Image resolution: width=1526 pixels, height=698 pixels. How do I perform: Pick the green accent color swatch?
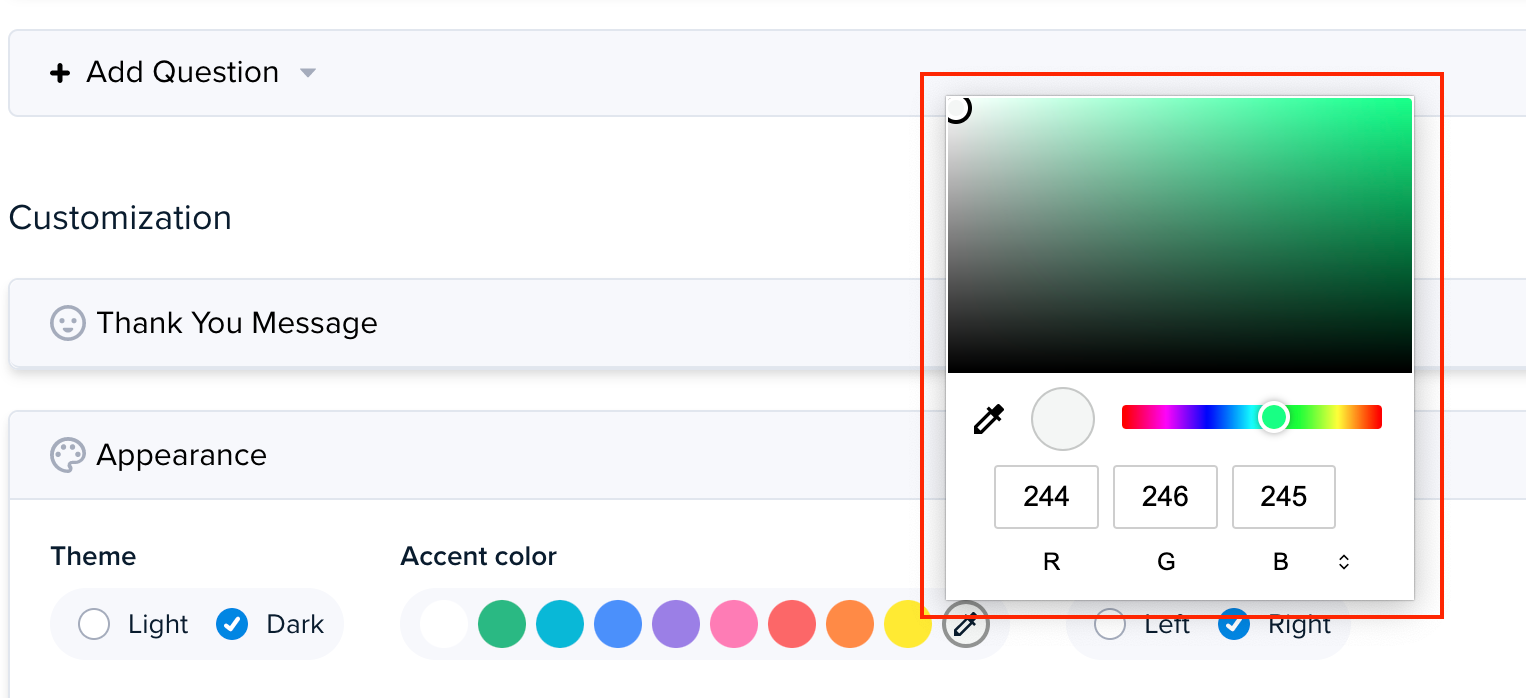(x=502, y=625)
